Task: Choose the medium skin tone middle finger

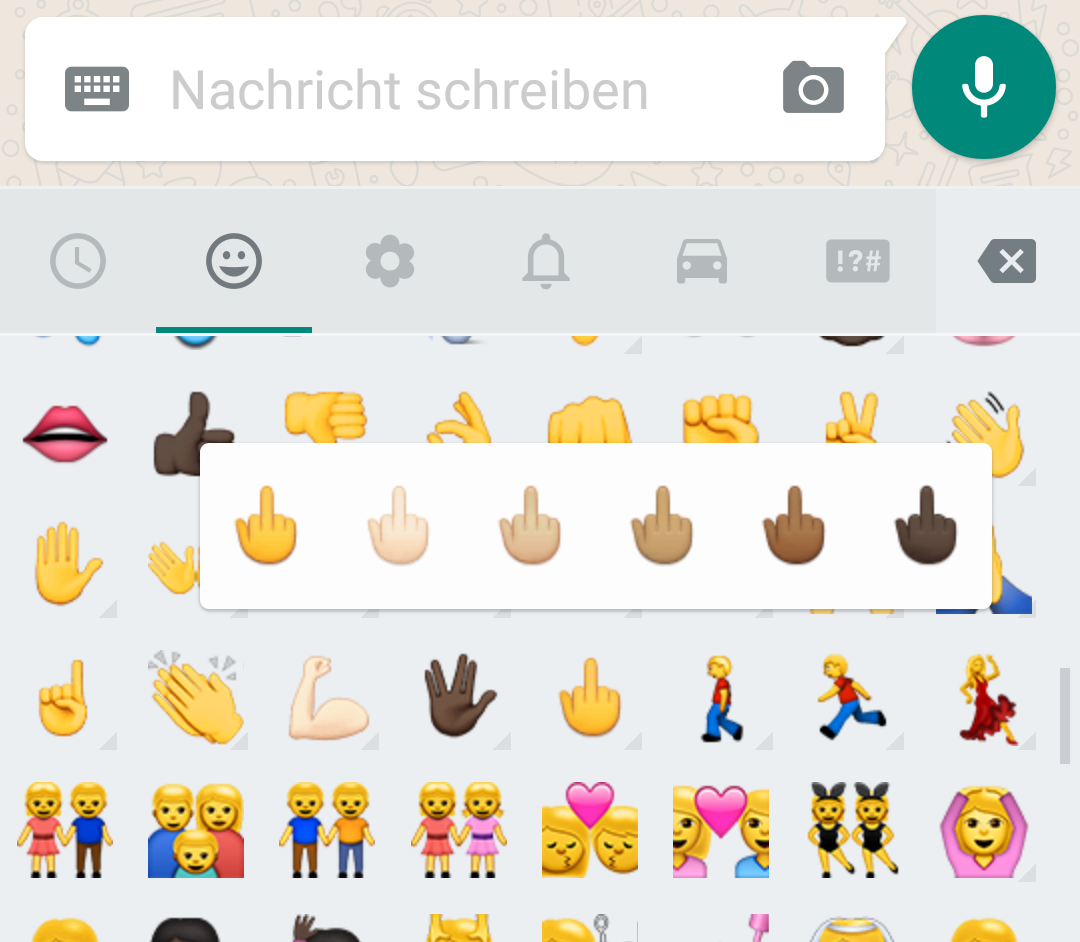Action: pos(662,525)
